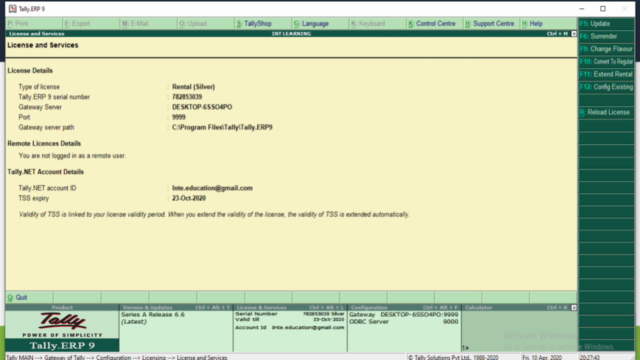Click the Tally.NET Account Details heading

pos(45,172)
